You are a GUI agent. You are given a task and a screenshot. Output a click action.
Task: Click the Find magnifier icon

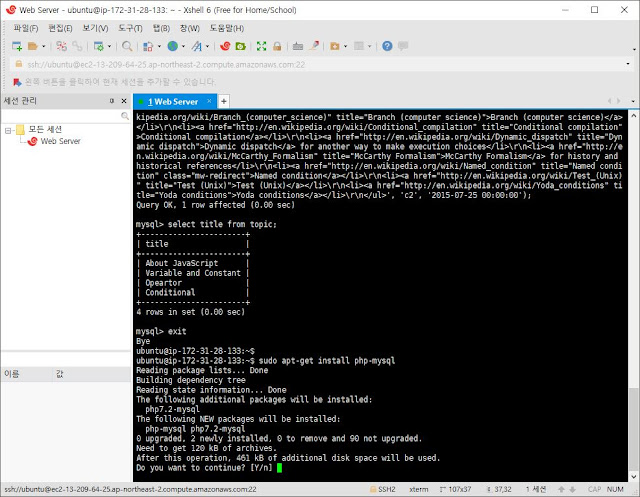[127, 46]
